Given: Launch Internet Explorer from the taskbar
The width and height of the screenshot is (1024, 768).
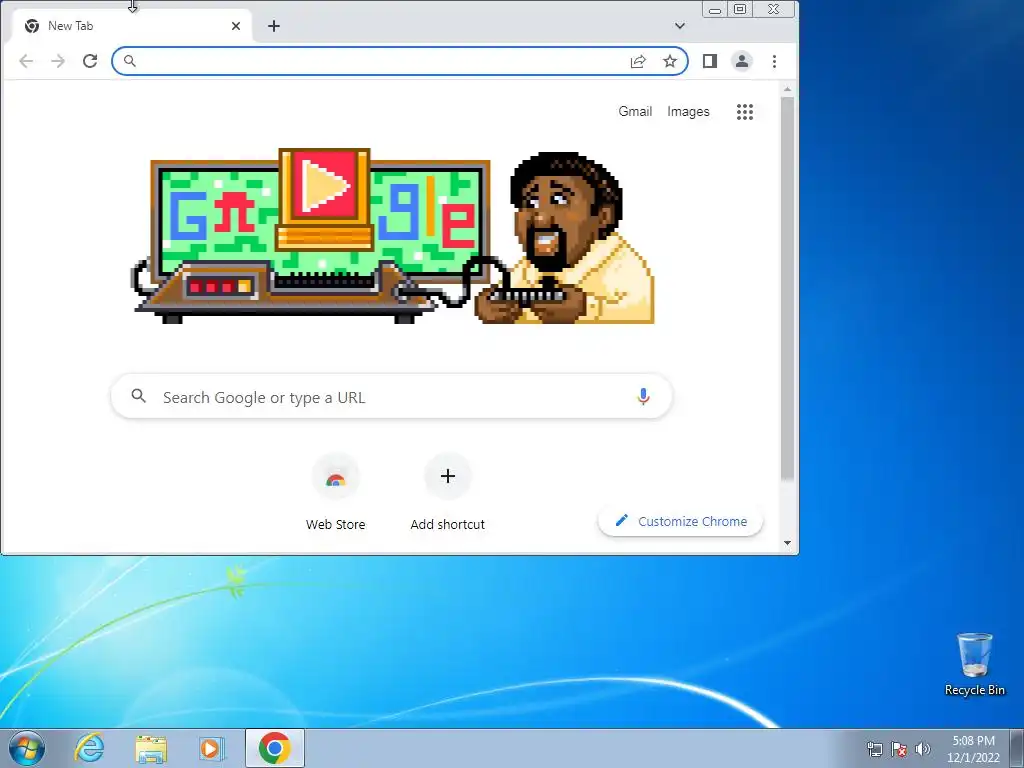Looking at the screenshot, I should [89, 748].
